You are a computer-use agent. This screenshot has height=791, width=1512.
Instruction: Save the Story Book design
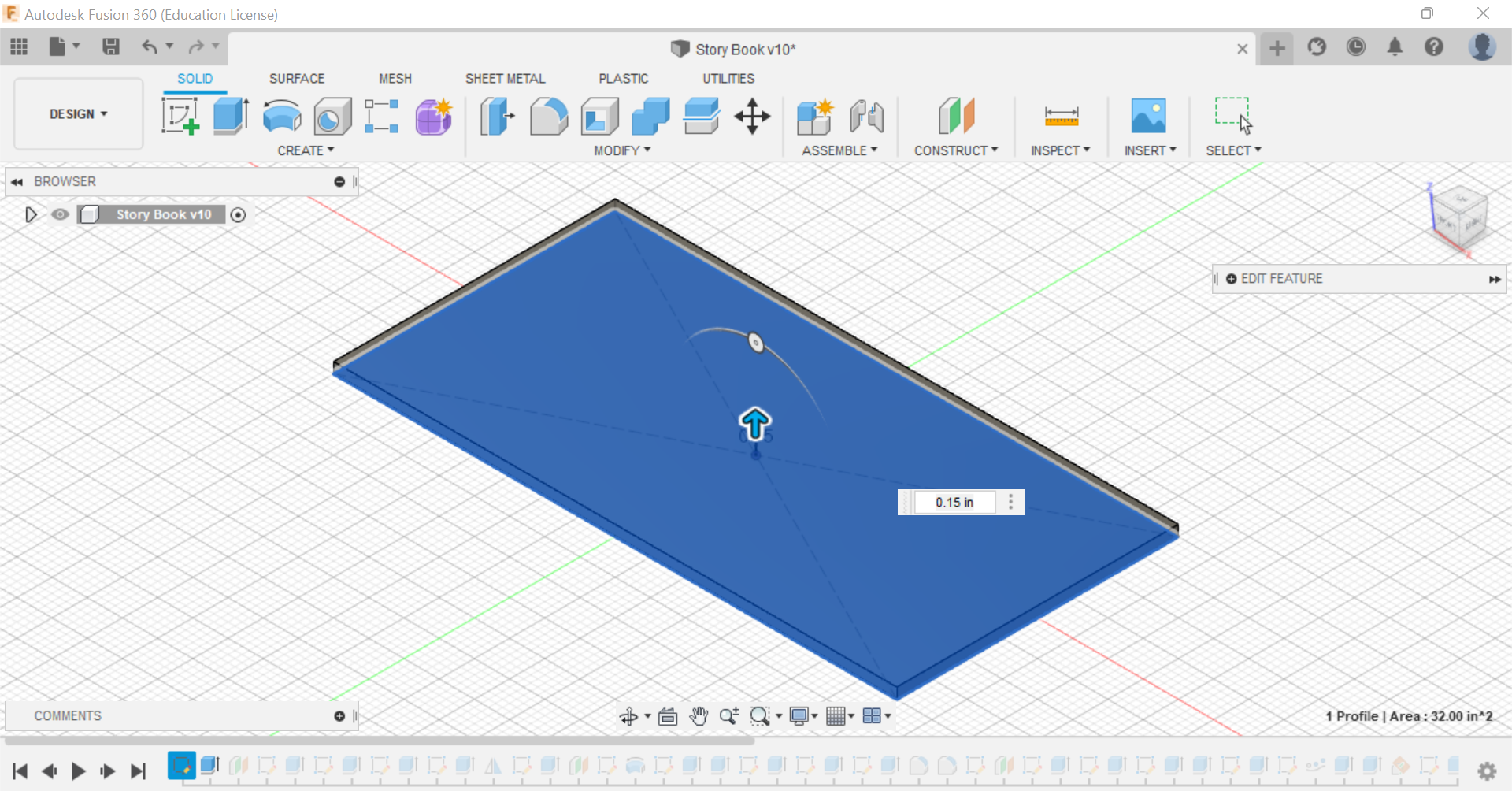[111, 47]
